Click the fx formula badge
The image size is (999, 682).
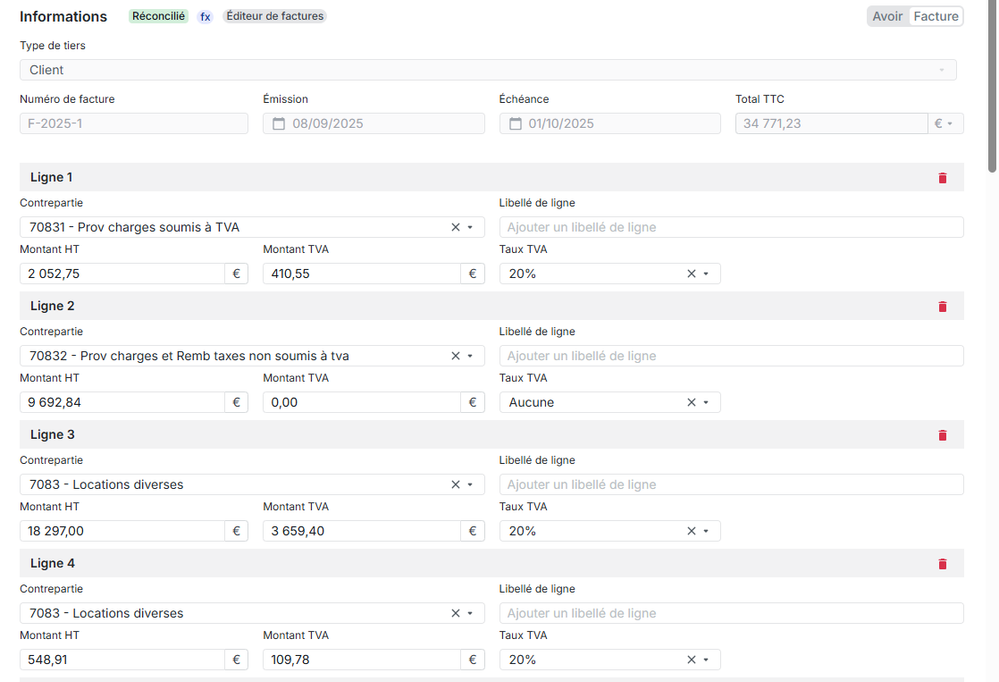tap(205, 17)
